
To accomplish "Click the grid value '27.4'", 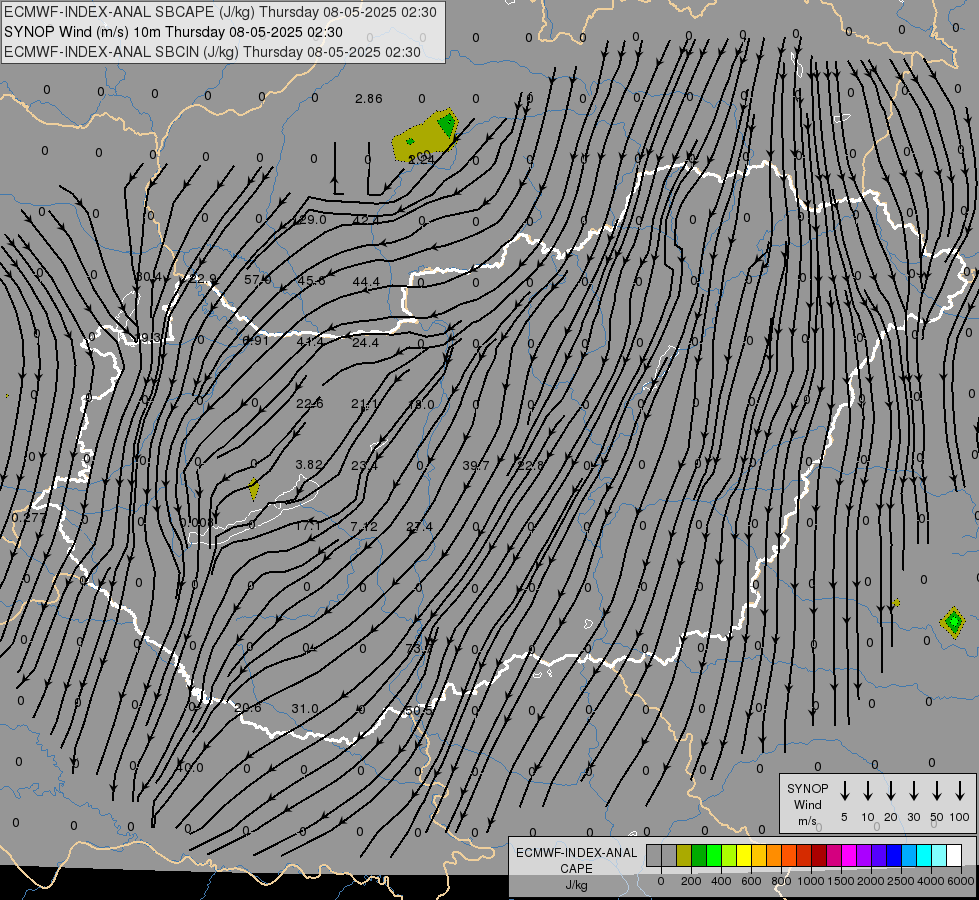I will [419, 527].
